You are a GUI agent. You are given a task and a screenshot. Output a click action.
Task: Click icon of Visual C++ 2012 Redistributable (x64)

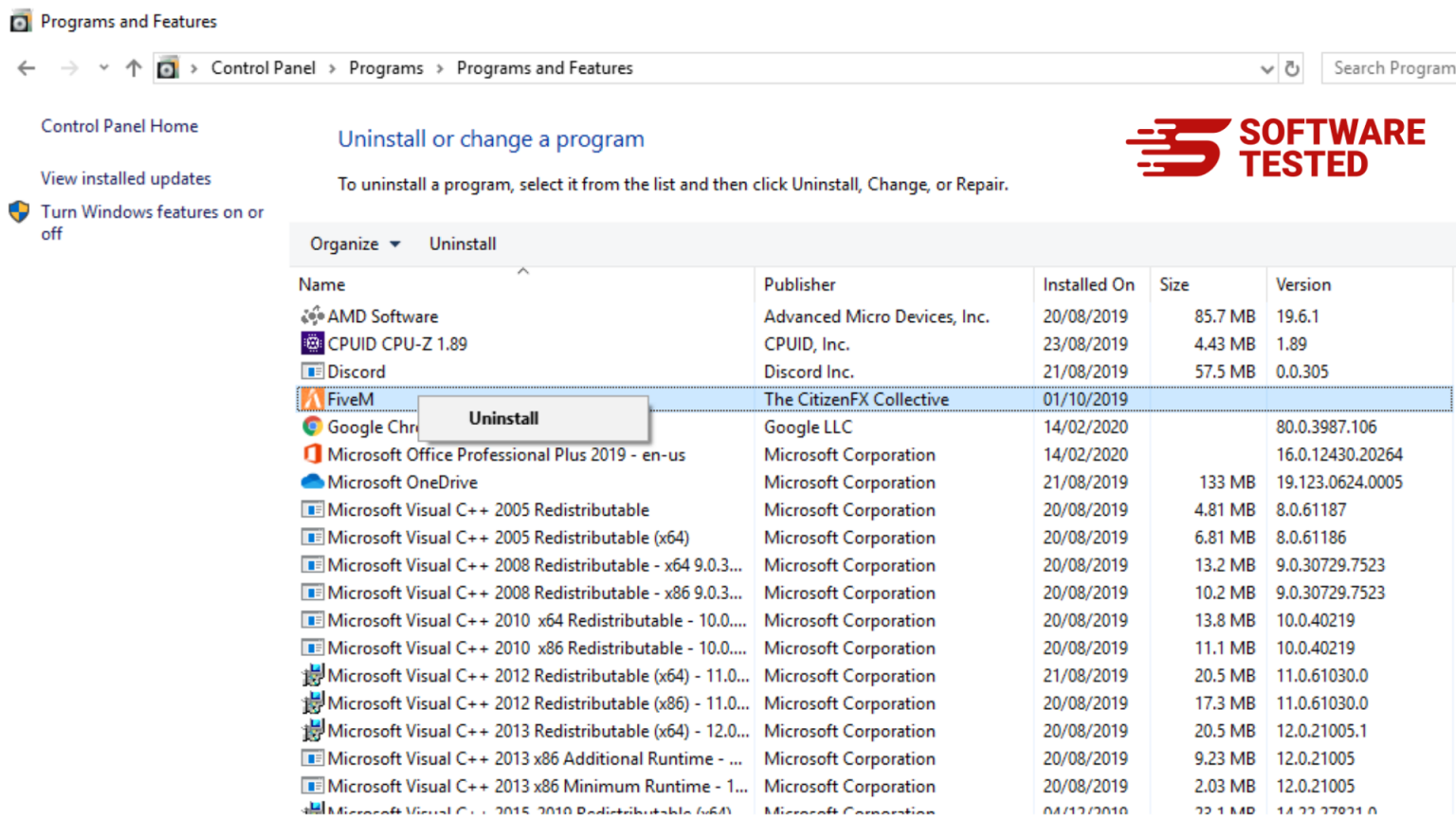pyautogui.click(x=312, y=676)
